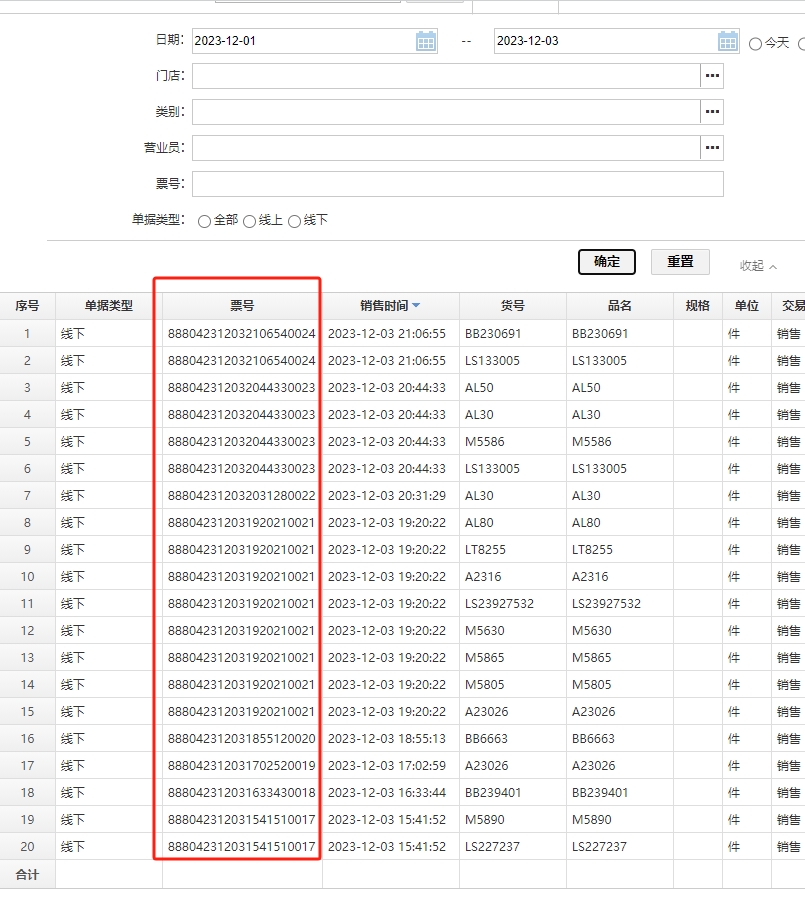805x897 pixels.
Task: Select row 1 product name BB230691
Action: coord(600,334)
